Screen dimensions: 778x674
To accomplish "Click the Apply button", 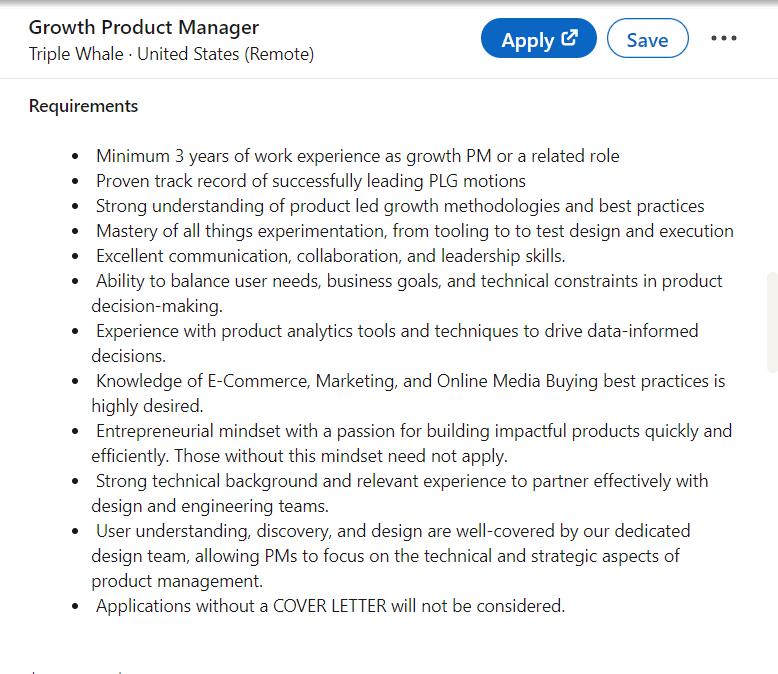I will pyautogui.click(x=527, y=40).
